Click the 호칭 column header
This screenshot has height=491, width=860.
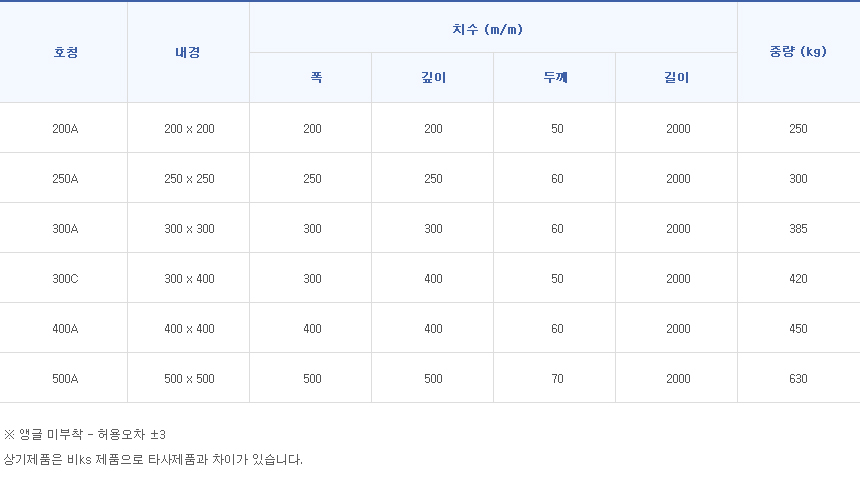pyautogui.click(x=65, y=53)
